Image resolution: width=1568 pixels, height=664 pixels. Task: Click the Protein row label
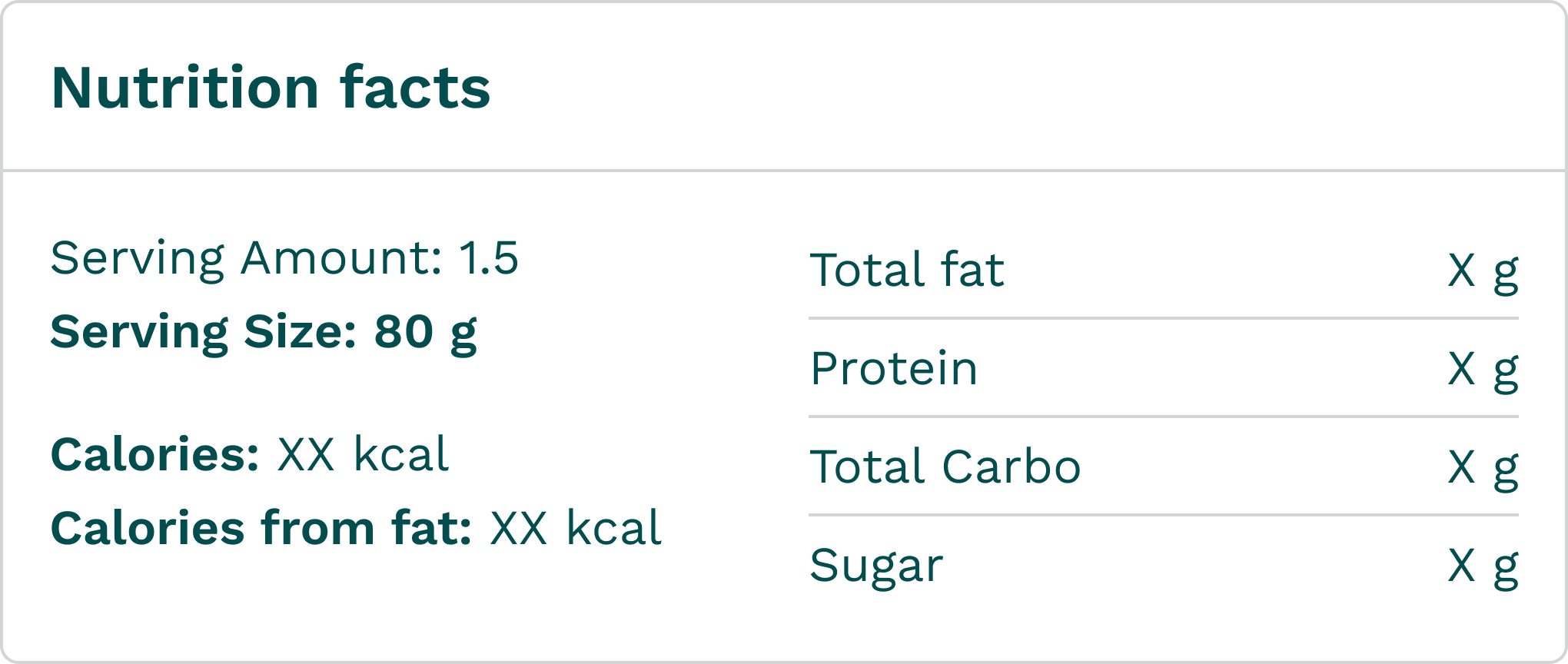894,368
